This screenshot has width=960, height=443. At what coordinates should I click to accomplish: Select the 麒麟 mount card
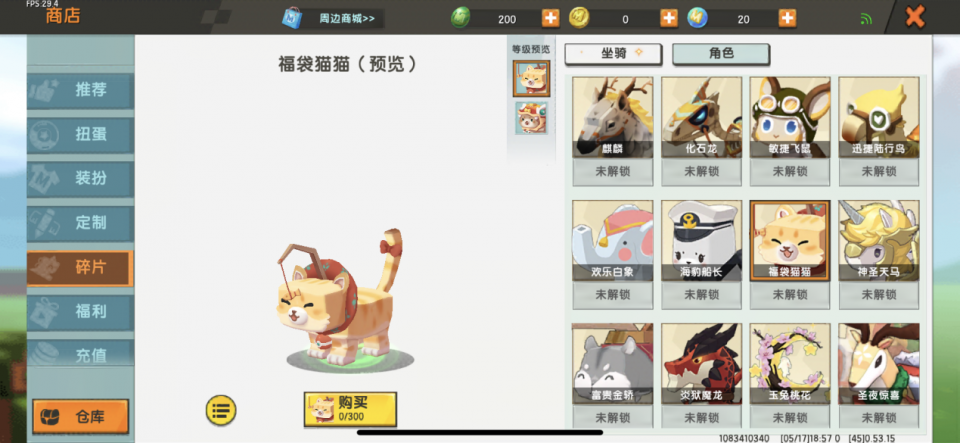click(613, 131)
